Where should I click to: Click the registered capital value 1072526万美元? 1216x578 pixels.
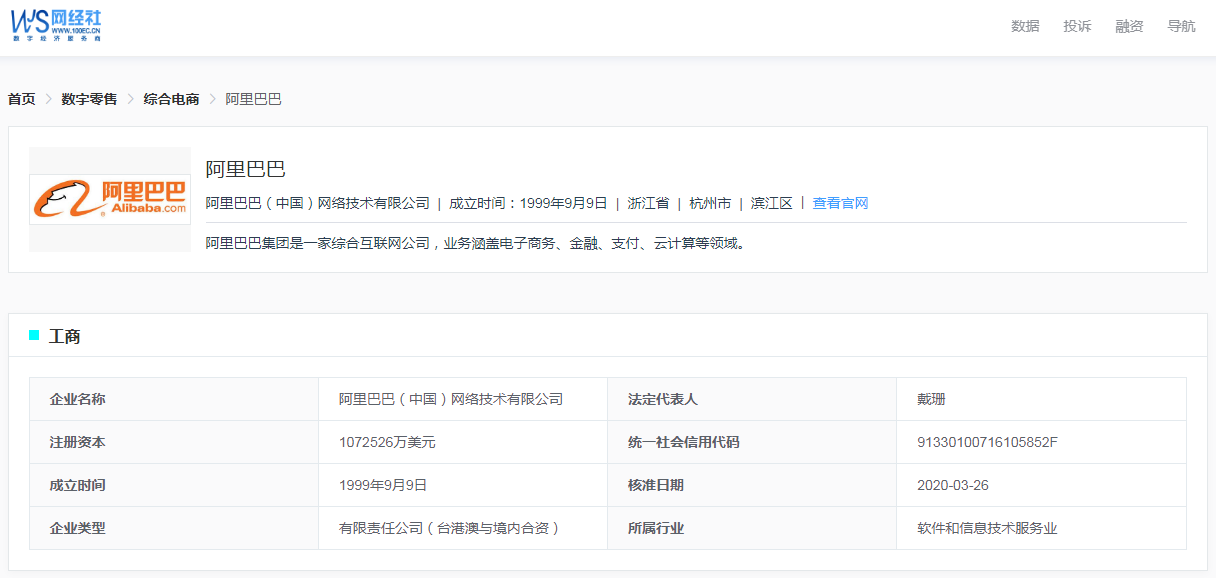click(387, 442)
